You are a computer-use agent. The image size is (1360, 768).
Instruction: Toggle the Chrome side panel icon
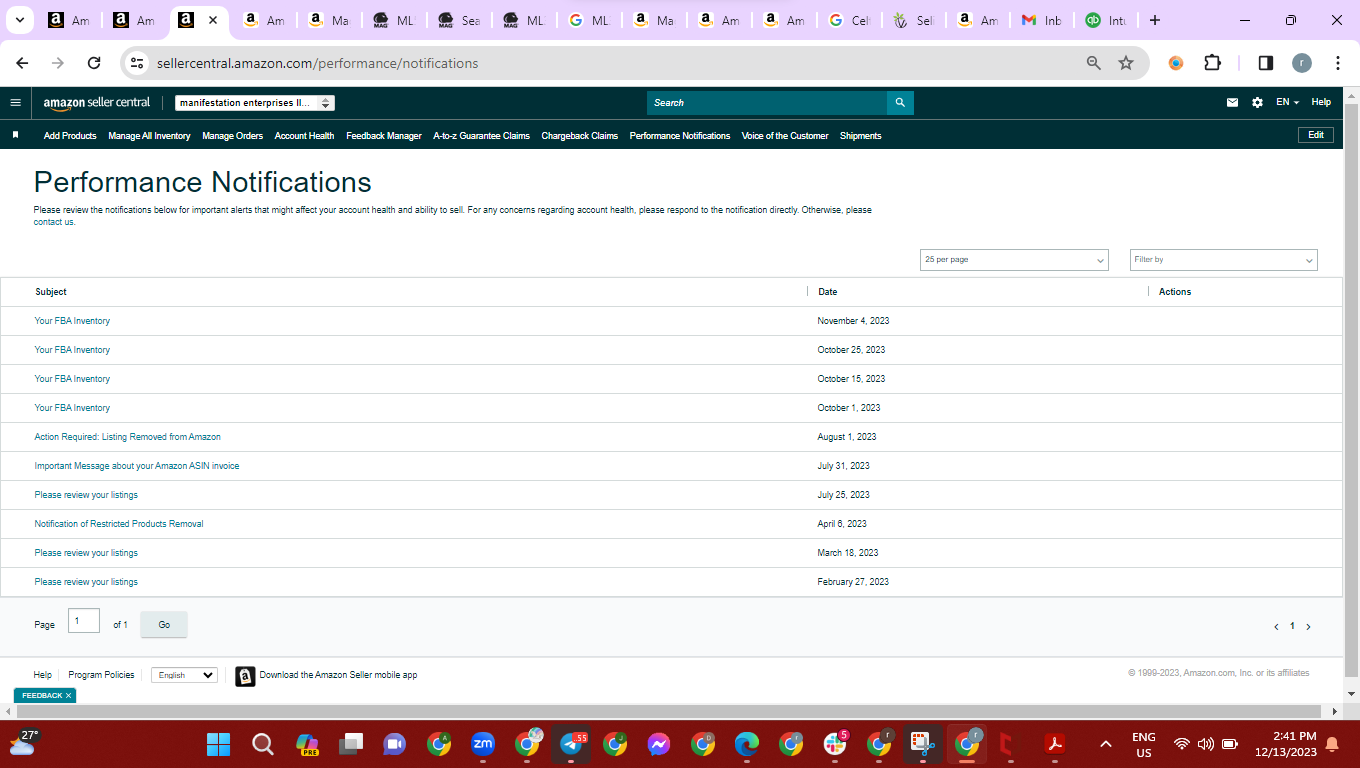pos(1265,63)
